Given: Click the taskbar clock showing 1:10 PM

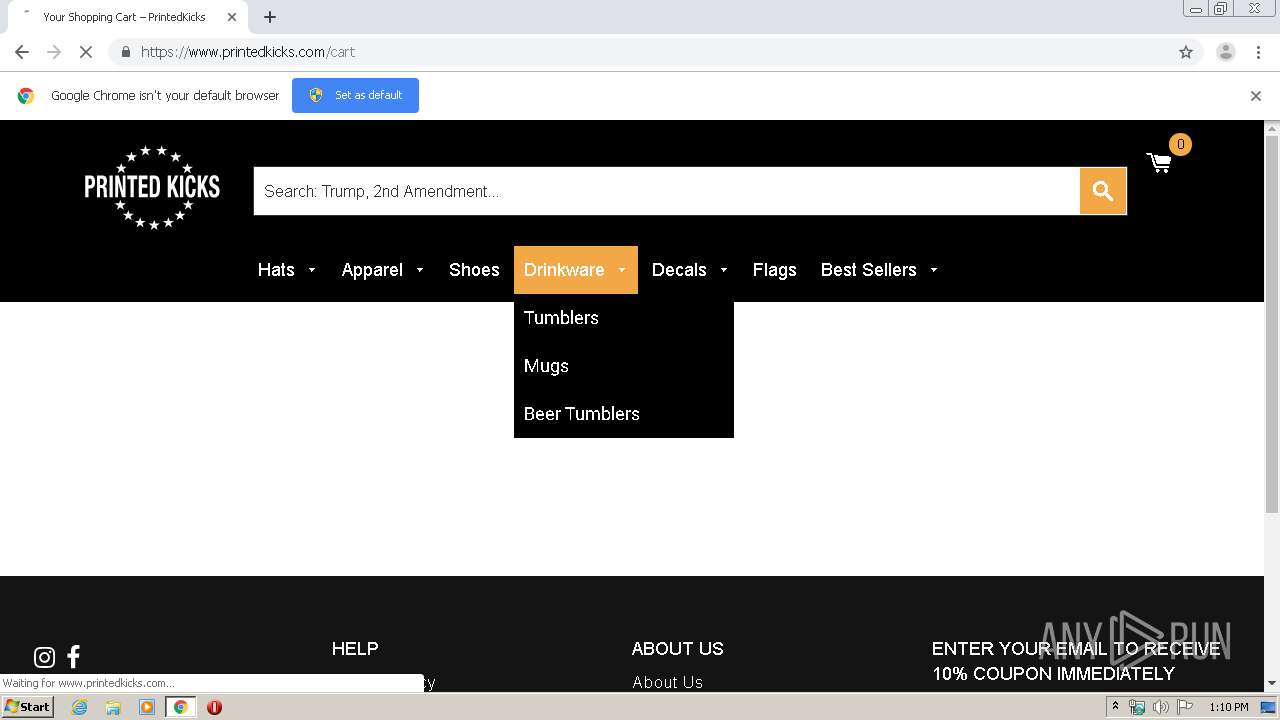Looking at the screenshot, I should click(x=1228, y=707).
